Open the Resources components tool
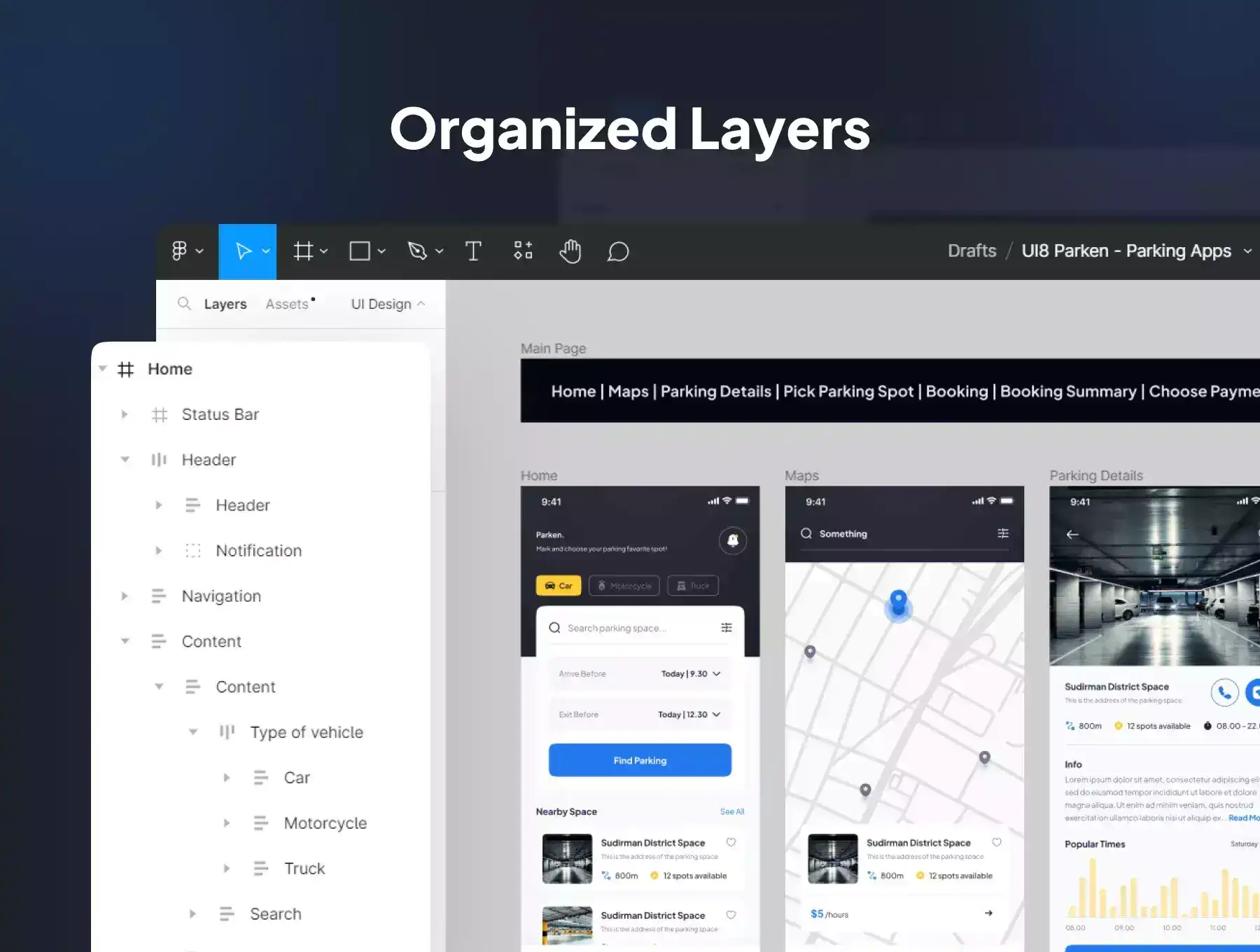1260x952 pixels. pyautogui.click(x=523, y=251)
